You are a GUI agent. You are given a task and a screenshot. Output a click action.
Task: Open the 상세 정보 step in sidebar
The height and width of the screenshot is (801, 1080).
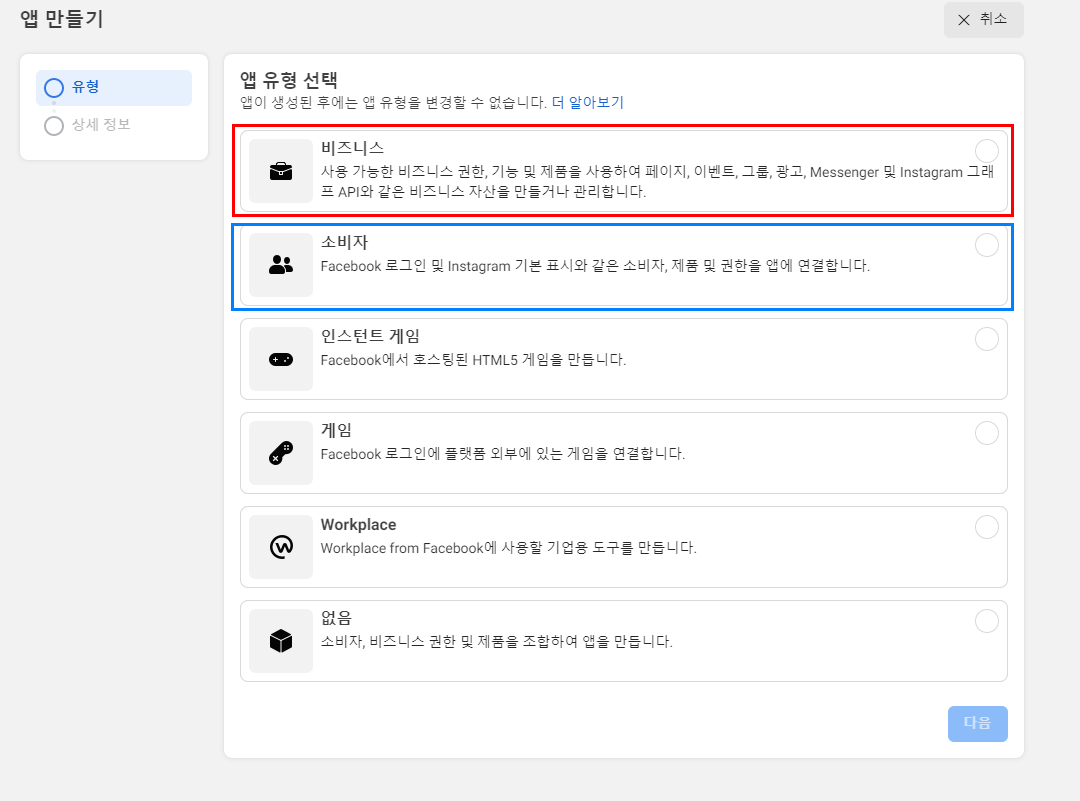[114, 125]
